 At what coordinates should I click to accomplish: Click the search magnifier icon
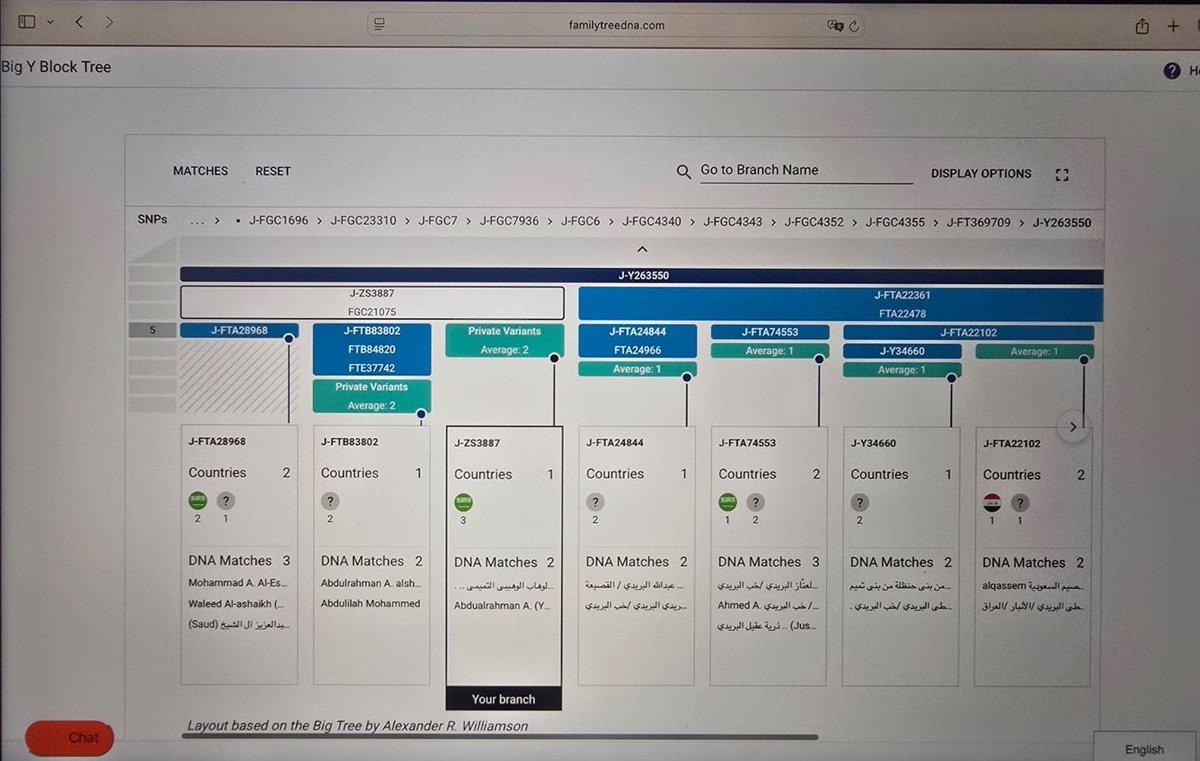684,172
